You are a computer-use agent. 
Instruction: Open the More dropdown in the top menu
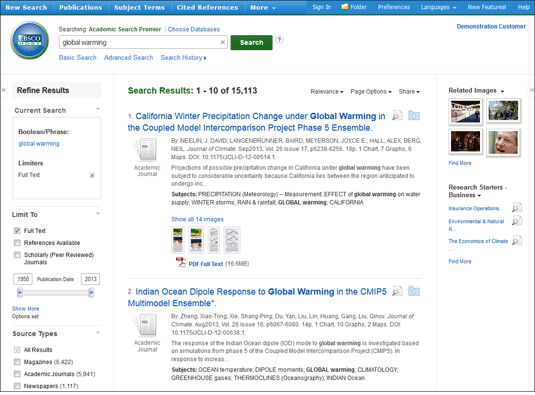[263, 7]
